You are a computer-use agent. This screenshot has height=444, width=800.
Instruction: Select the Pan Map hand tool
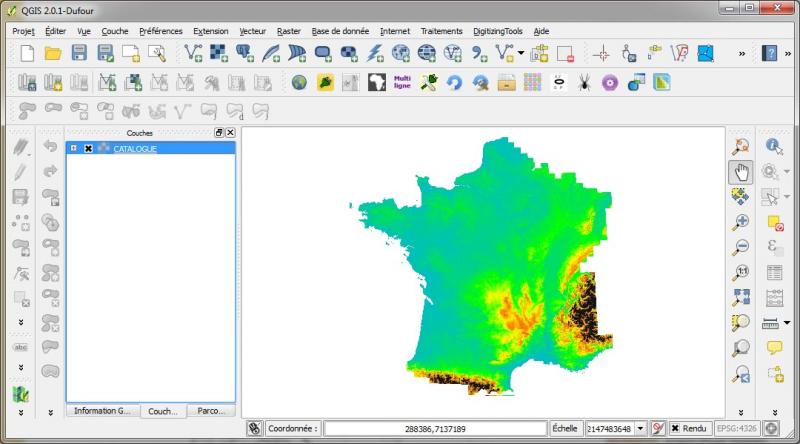tap(741, 171)
